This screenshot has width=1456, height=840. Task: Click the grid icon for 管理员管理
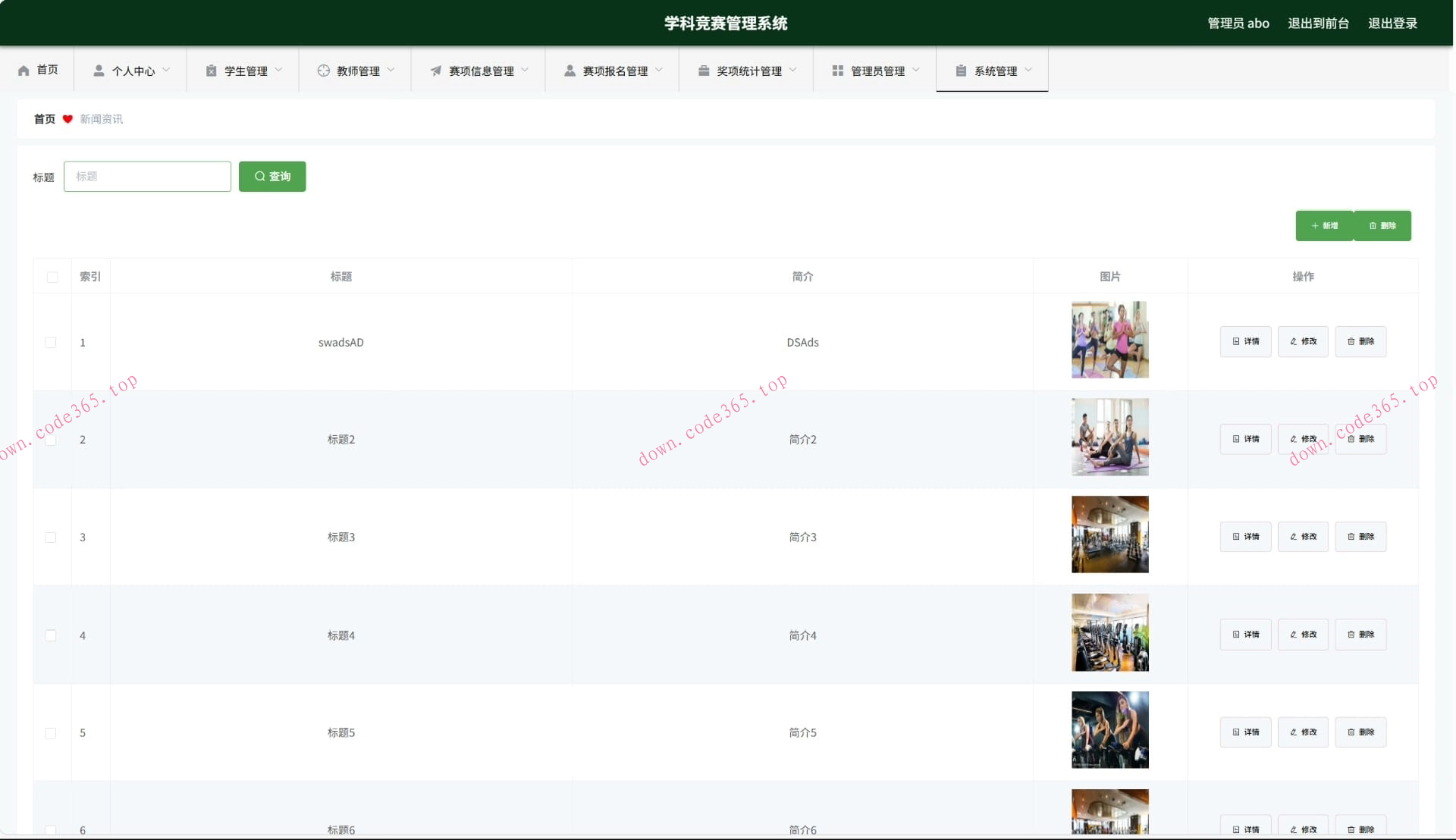837,71
